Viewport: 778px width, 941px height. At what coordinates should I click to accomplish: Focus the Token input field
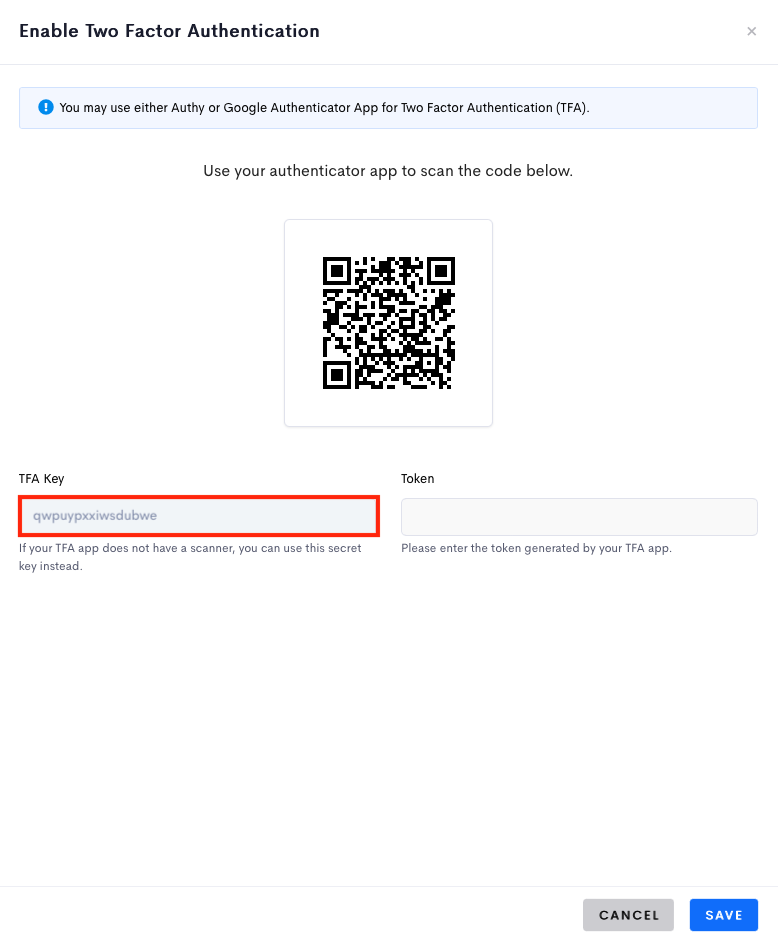click(579, 517)
